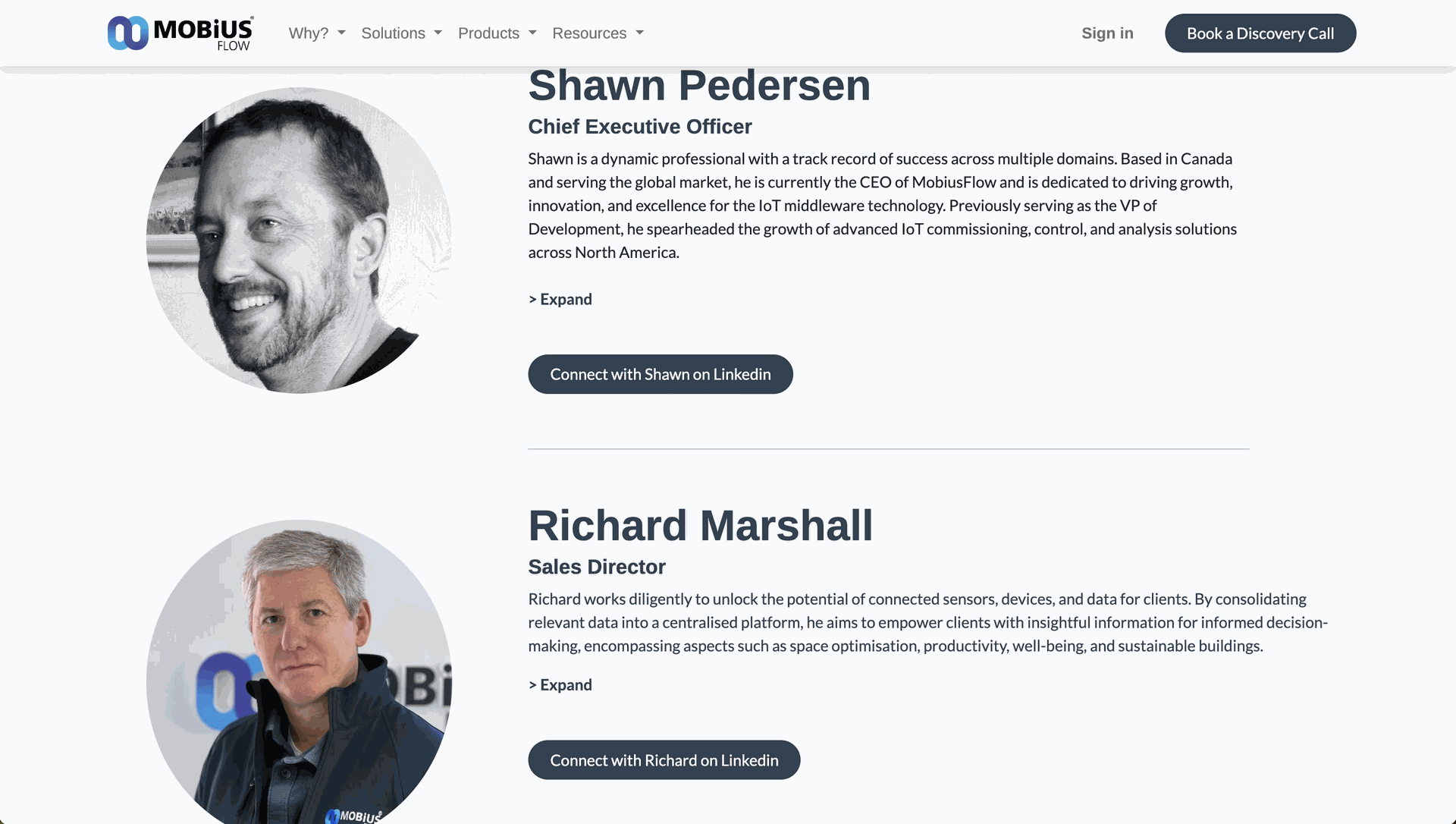
Task: Connect with Richard on Linkedin
Action: click(x=664, y=760)
